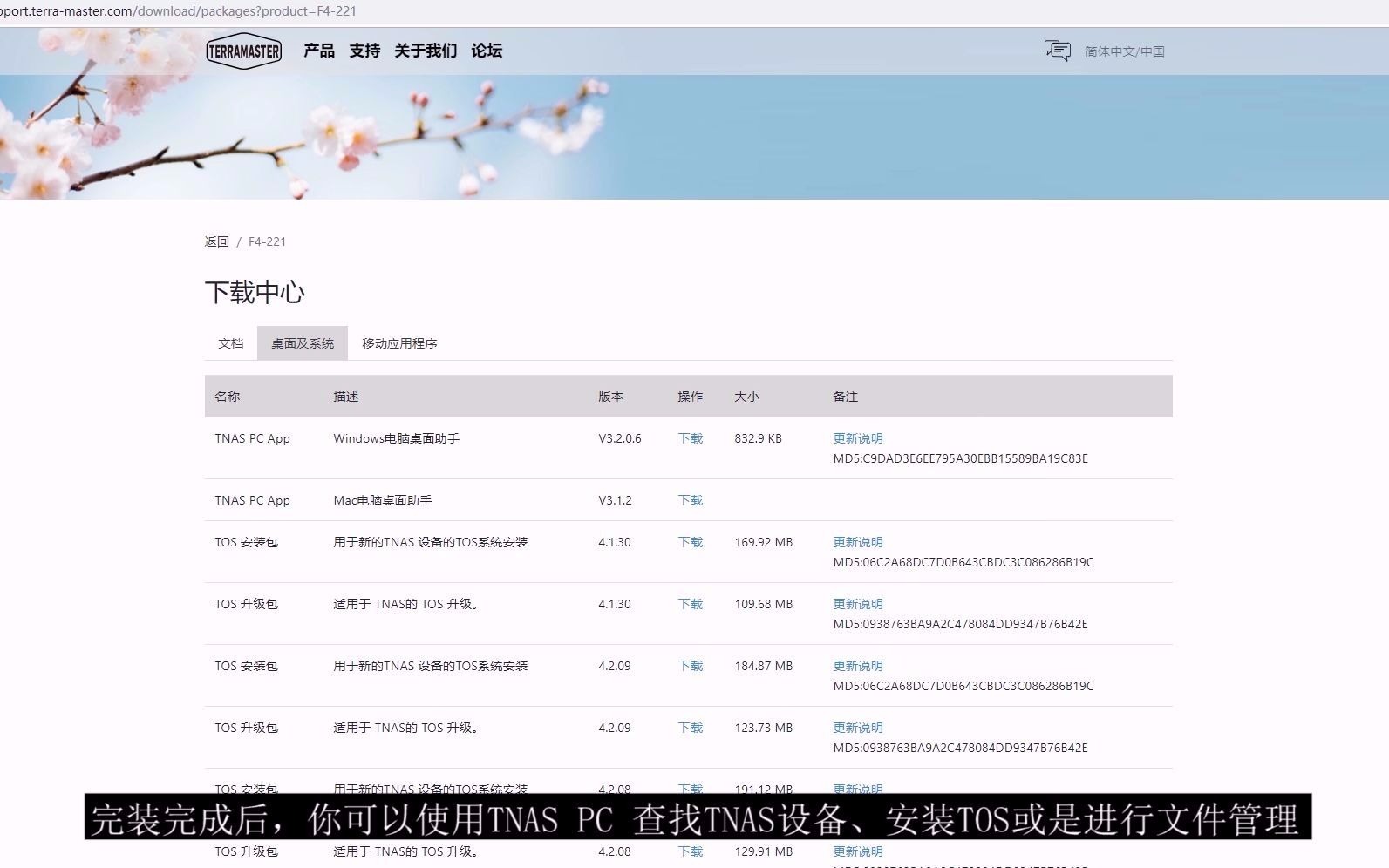
Task: Download TOS 升级包 version 4.2.08
Action: click(x=691, y=851)
